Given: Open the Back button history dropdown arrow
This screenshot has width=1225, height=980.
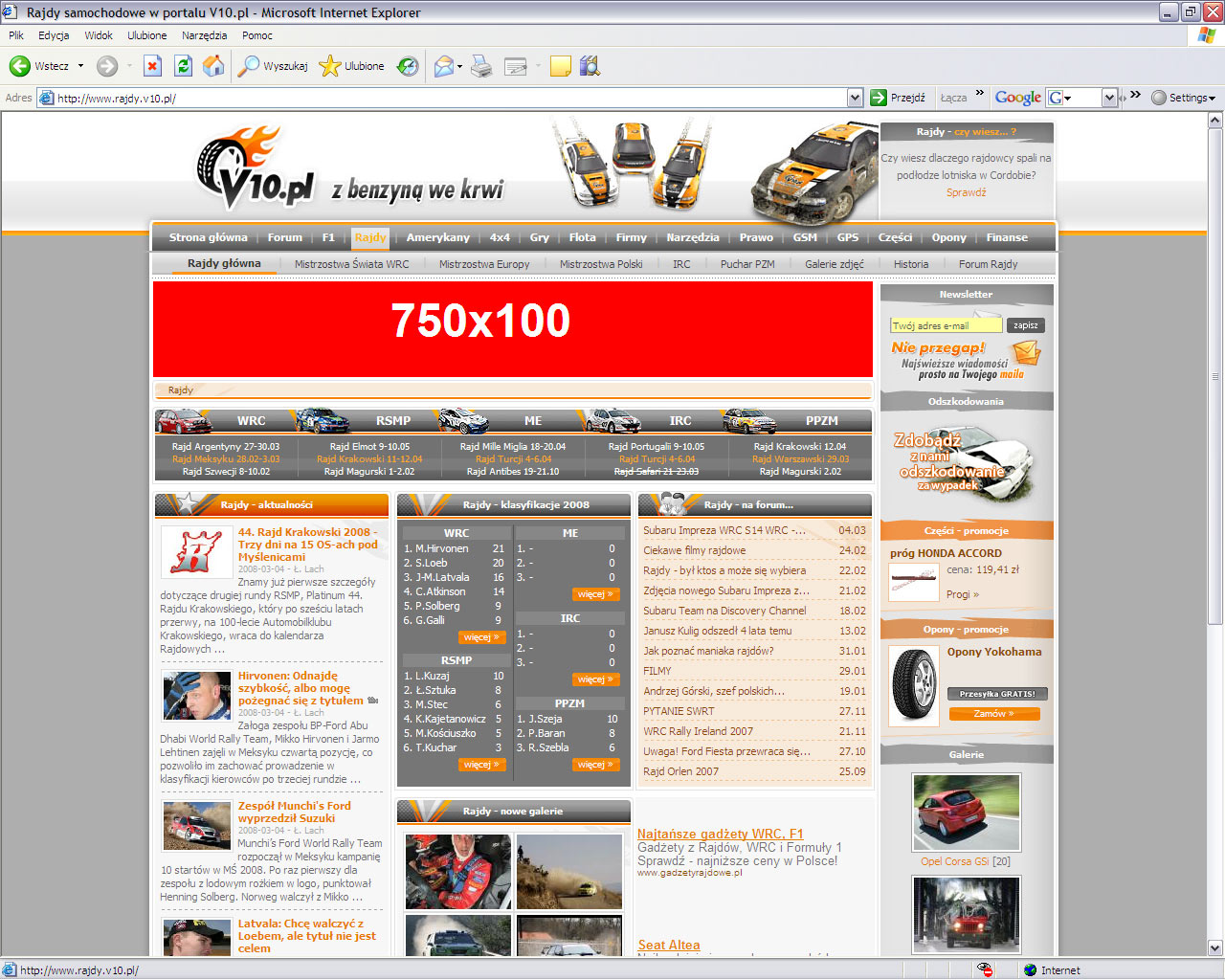Looking at the screenshot, I should click(x=80, y=66).
